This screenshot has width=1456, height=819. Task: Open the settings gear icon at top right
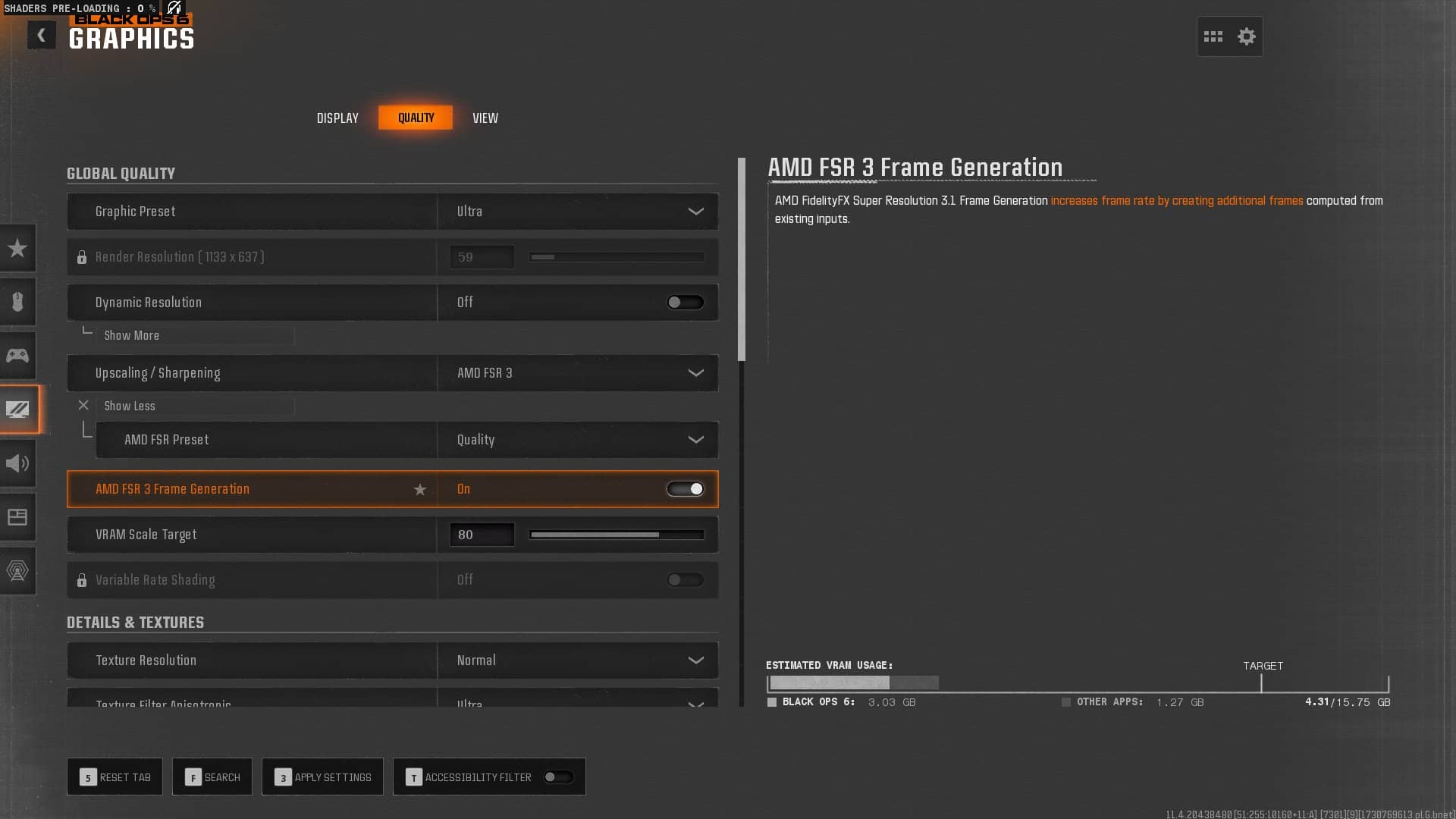pyautogui.click(x=1246, y=36)
